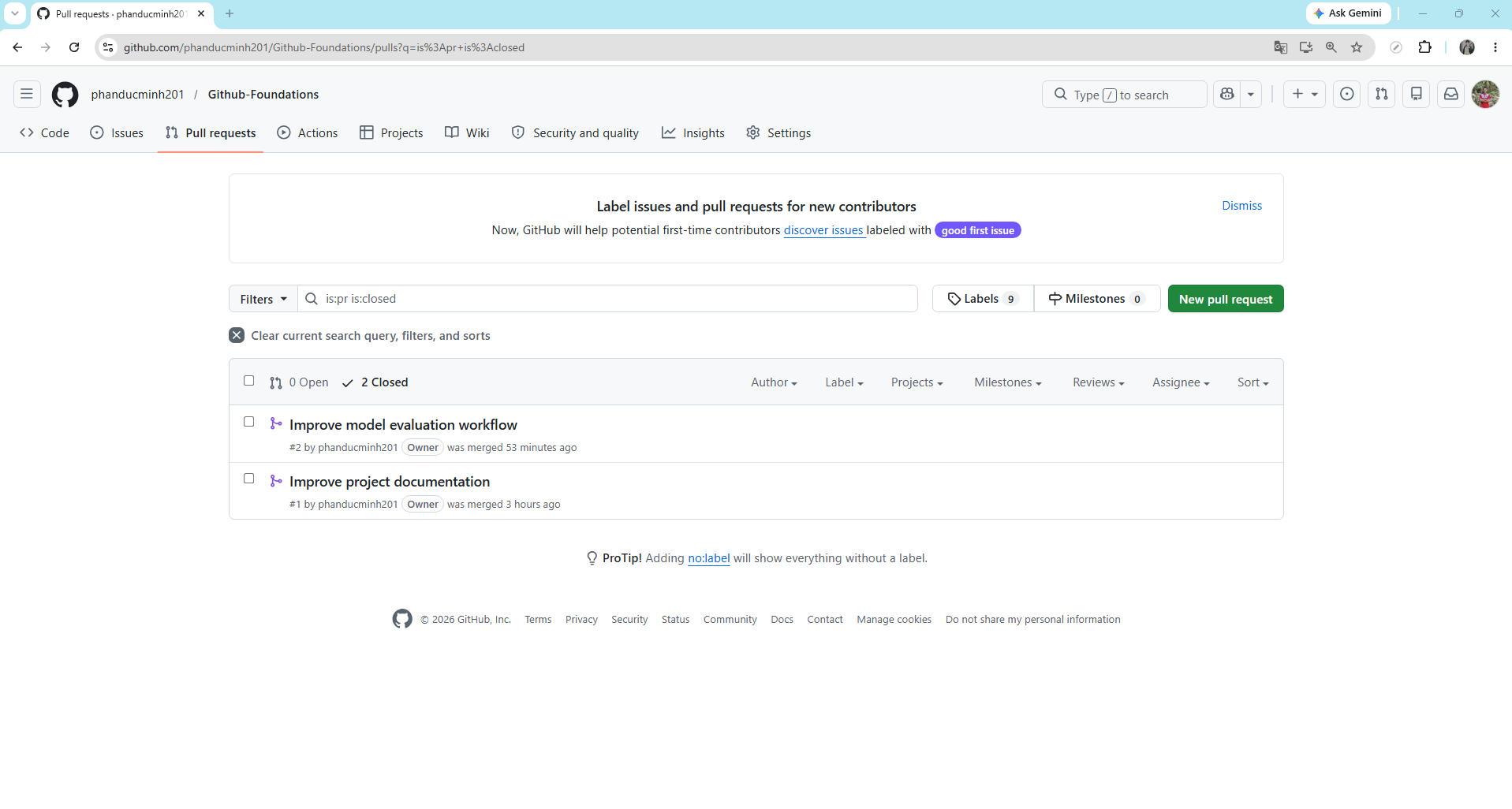
Task: Select checkbox for Improve project documentation
Action: click(249, 479)
